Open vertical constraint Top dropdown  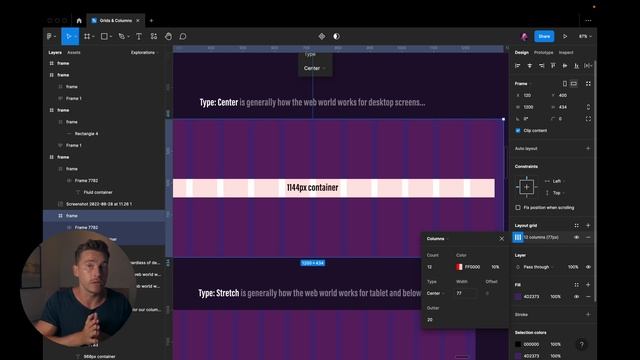[x=557, y=193]
